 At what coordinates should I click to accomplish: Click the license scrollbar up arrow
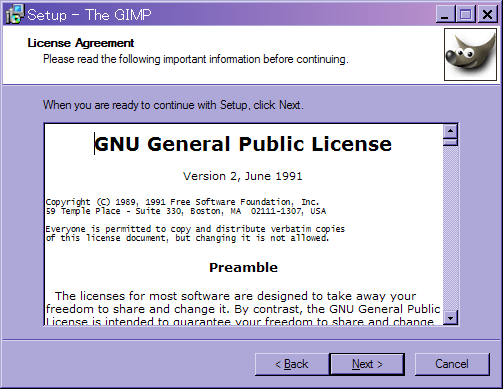(x=450, y=131)
